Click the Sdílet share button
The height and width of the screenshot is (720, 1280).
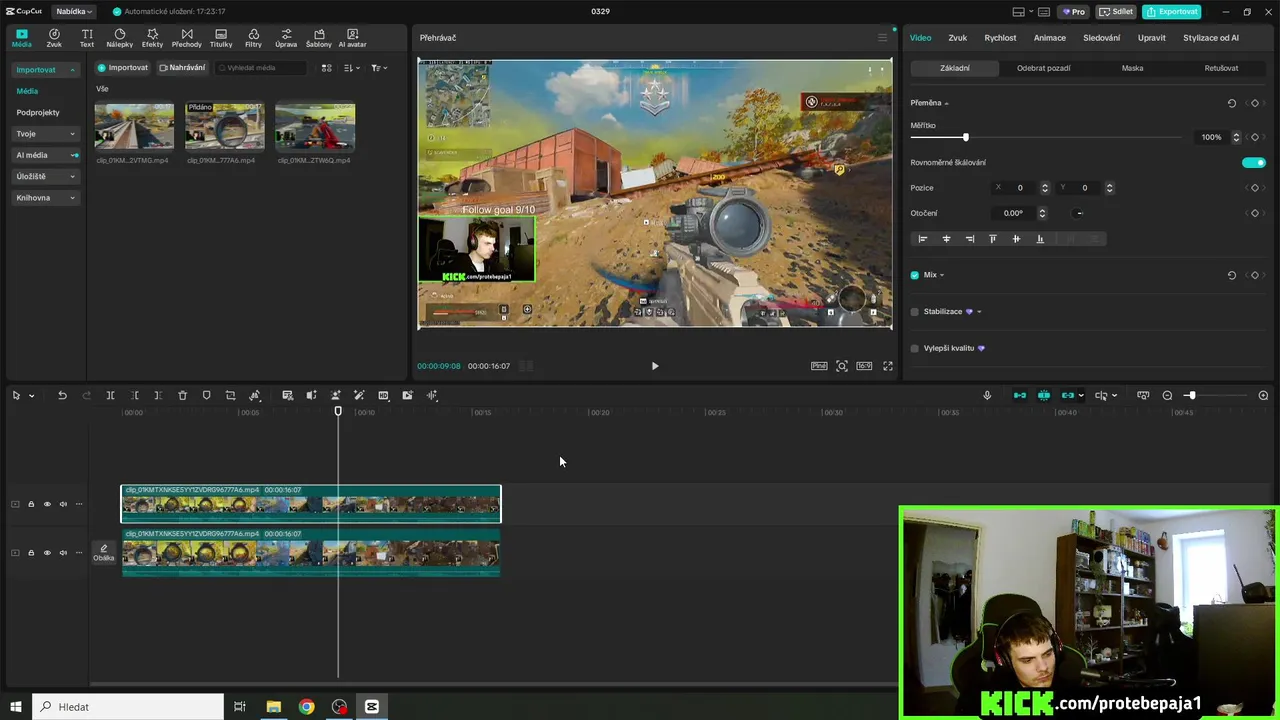[x=1116, y=12]
